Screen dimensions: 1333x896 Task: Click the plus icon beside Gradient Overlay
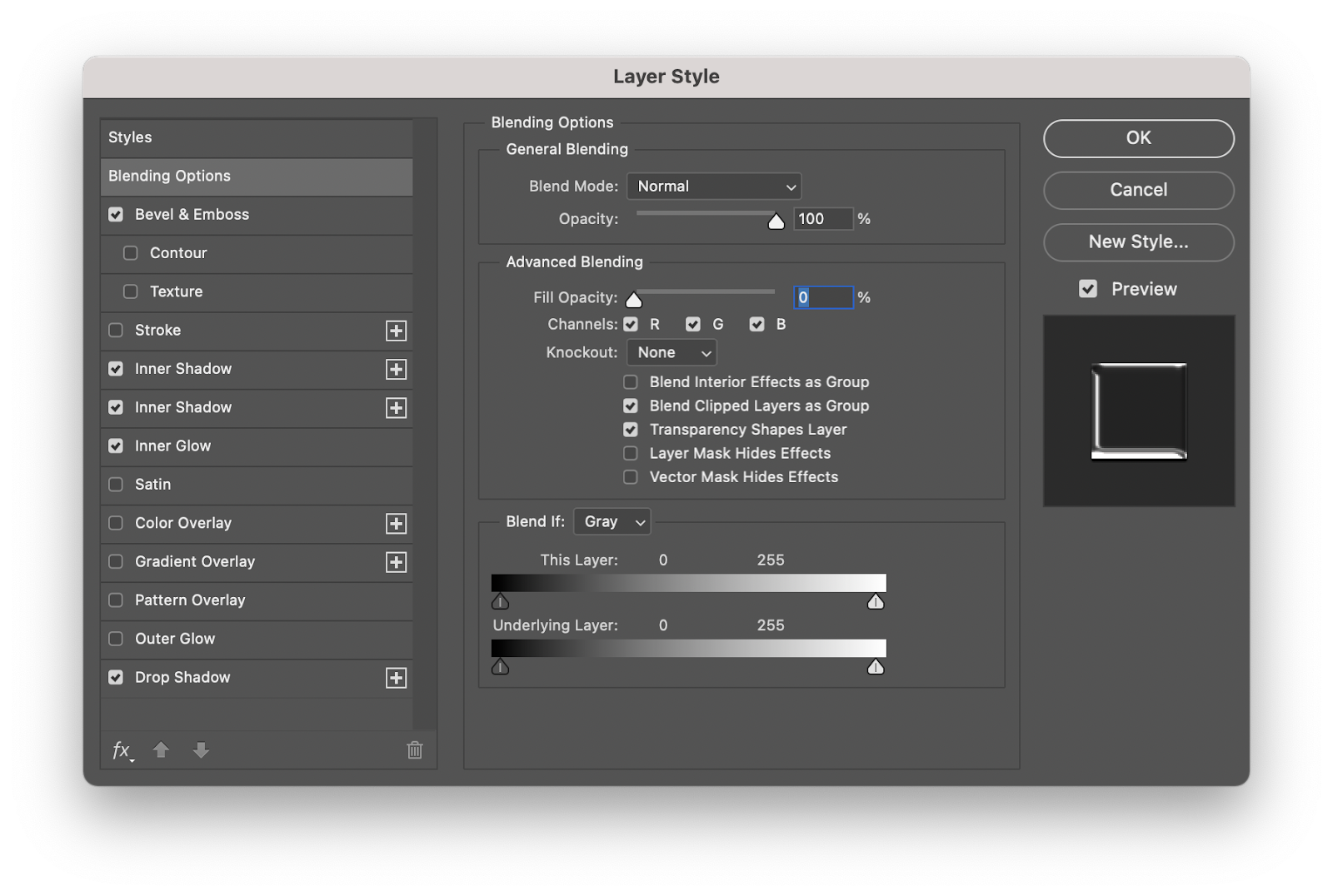[397, 562]
